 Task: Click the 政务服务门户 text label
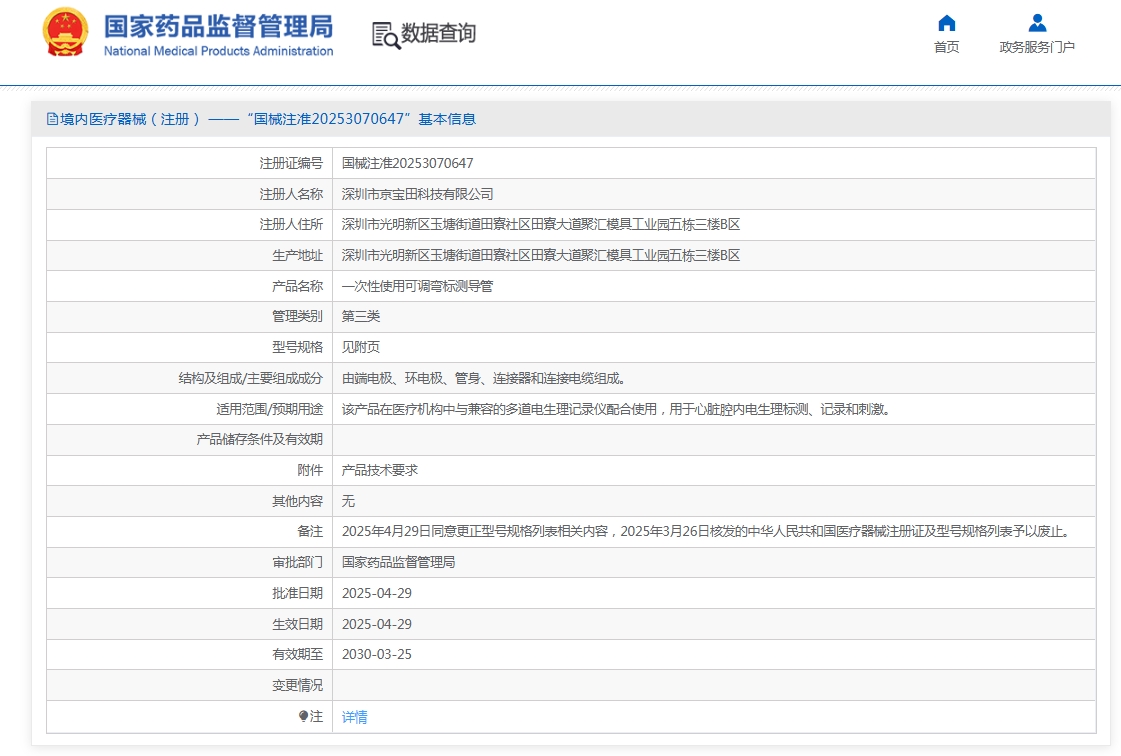(1037, 47)
